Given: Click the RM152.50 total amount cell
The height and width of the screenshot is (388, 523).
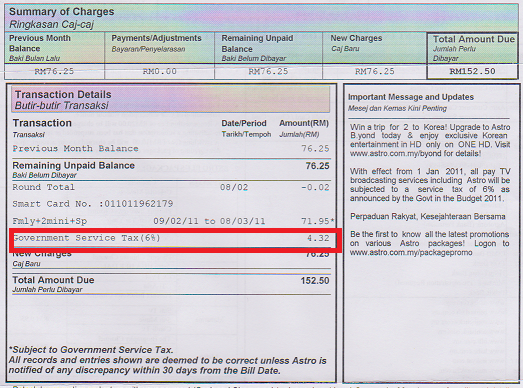Looking at the screenshot, I should [x=472, y=71].
